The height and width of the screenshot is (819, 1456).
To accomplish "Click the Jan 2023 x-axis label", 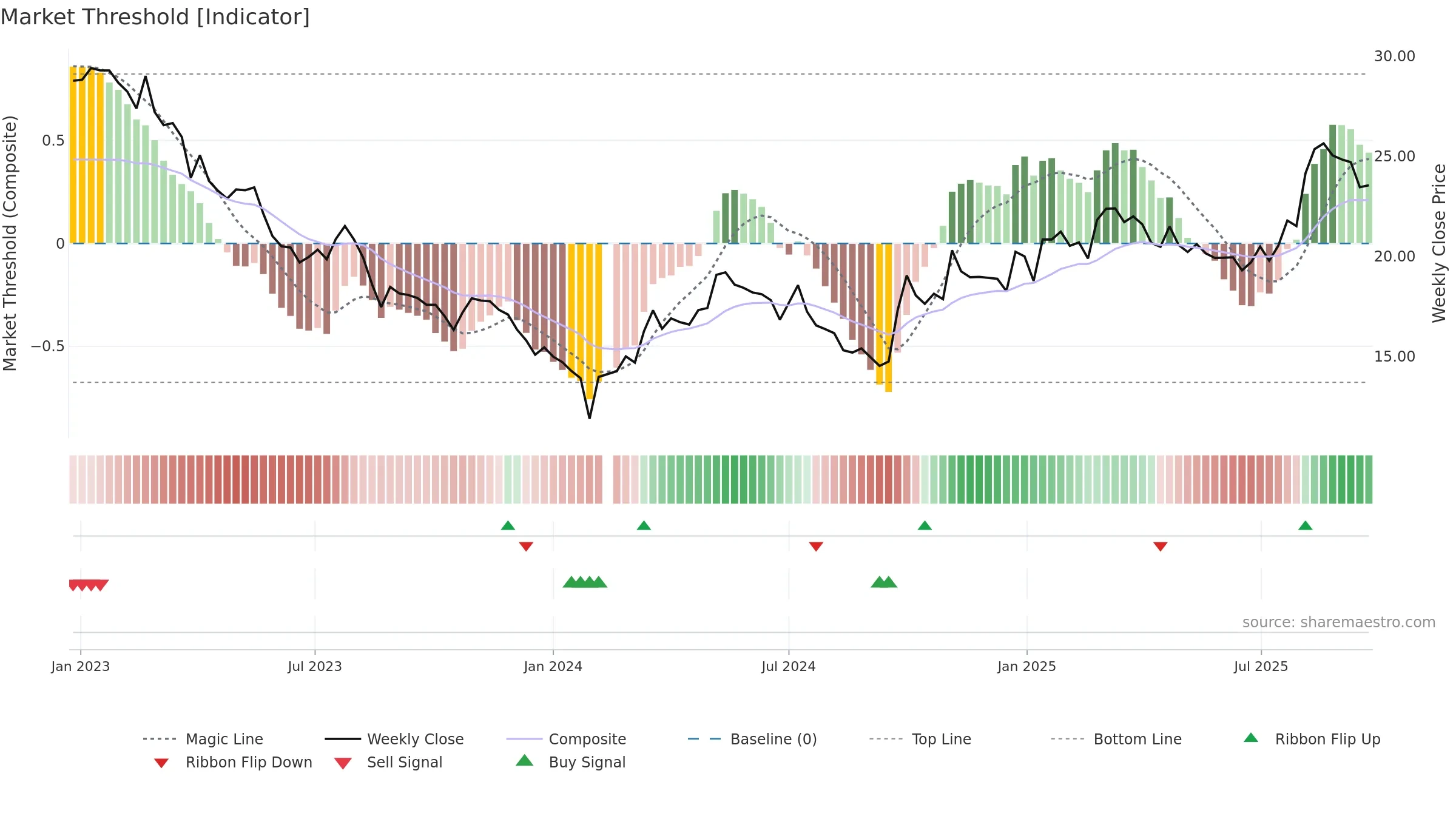I will pos(81,667).
